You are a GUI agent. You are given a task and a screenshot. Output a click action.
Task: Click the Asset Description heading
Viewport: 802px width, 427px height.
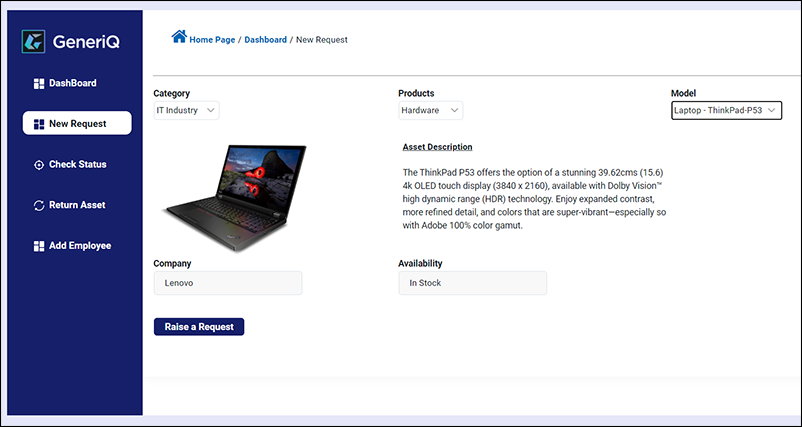pyautogui.click(x=437, y=147)
